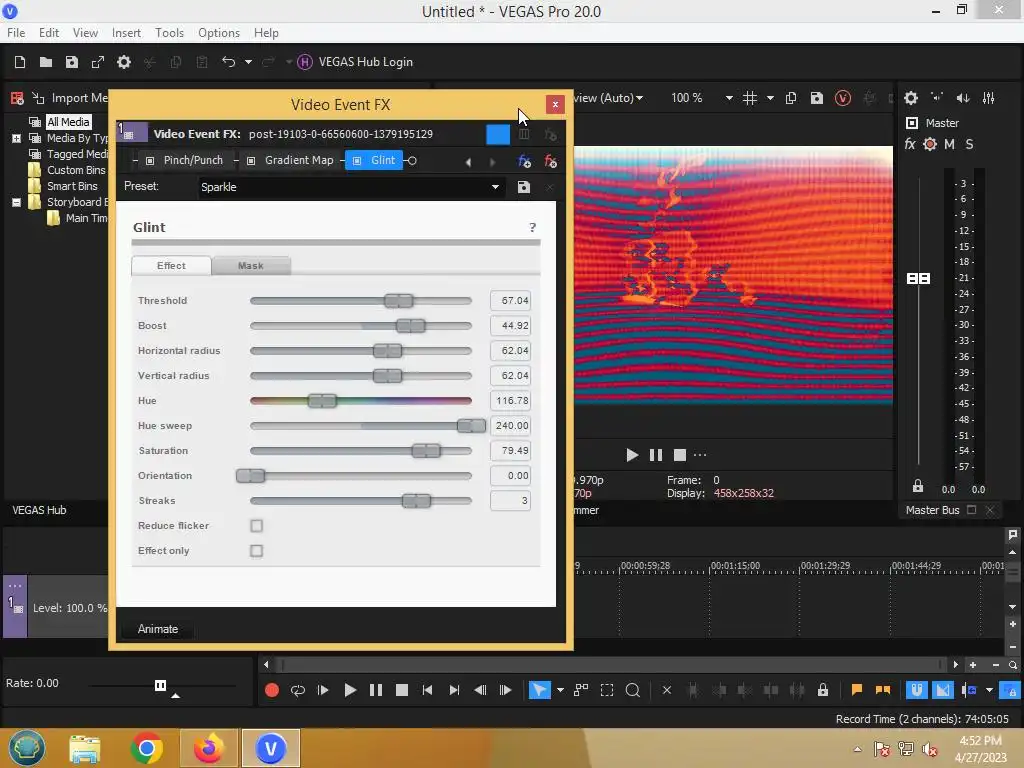This screenshot has height=768, width=1024.
Task: Toggle the preview grid overlay icon
Action: pos(750,98)
